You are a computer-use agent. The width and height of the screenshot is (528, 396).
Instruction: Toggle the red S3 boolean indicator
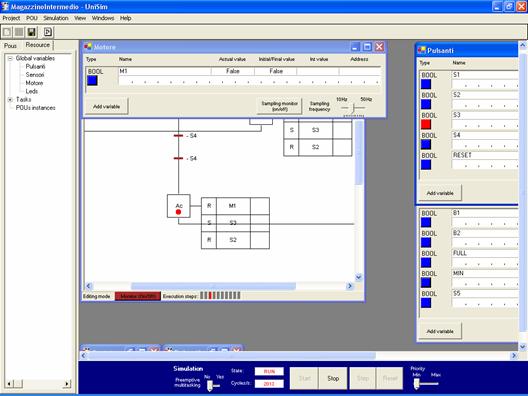pos(426,125)
